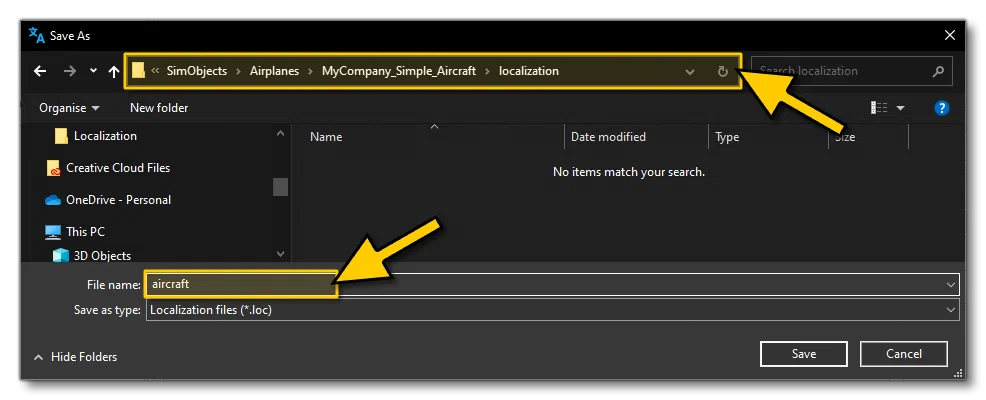
Task: Sort by the Date modified column
Action: 608,137
